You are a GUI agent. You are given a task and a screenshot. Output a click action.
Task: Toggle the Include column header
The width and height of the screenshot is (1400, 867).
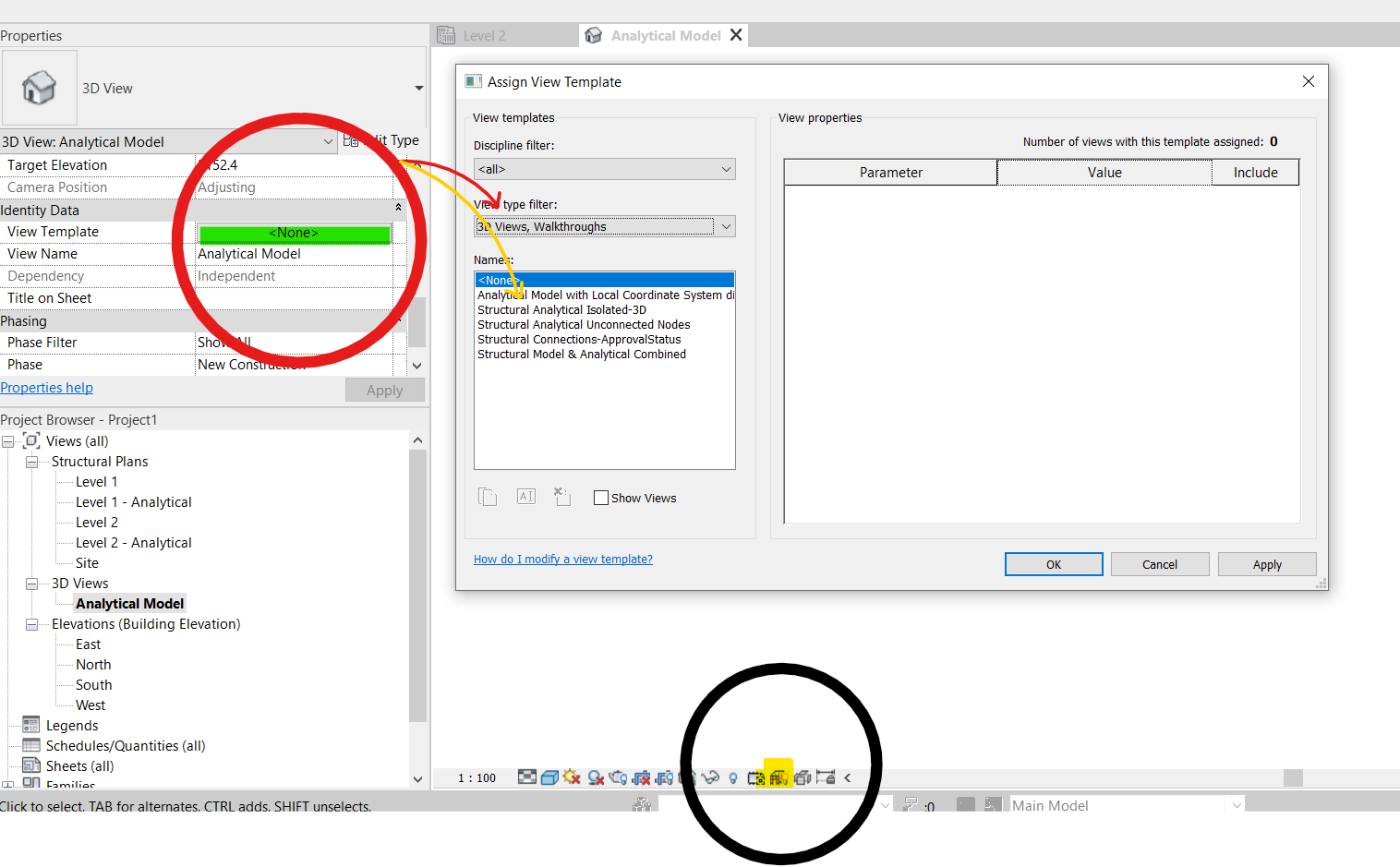pyautogui.click(x=1255, y=172)
